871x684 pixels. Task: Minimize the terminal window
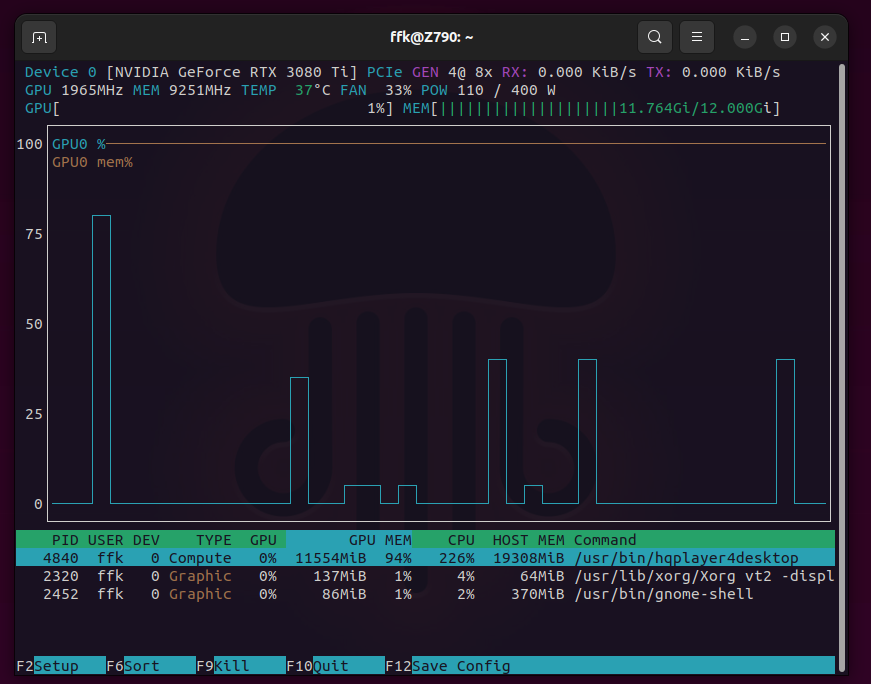click(745, 37)
